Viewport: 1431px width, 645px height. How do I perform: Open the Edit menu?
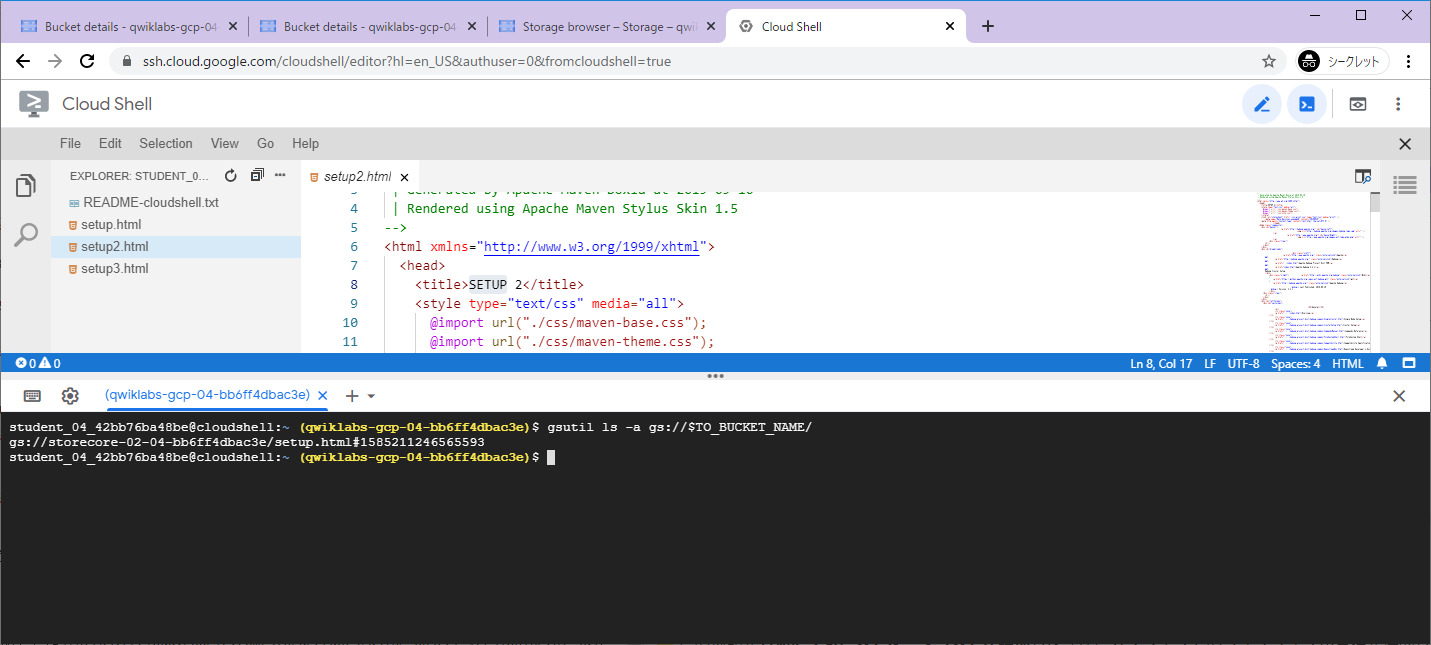[110, 144]
